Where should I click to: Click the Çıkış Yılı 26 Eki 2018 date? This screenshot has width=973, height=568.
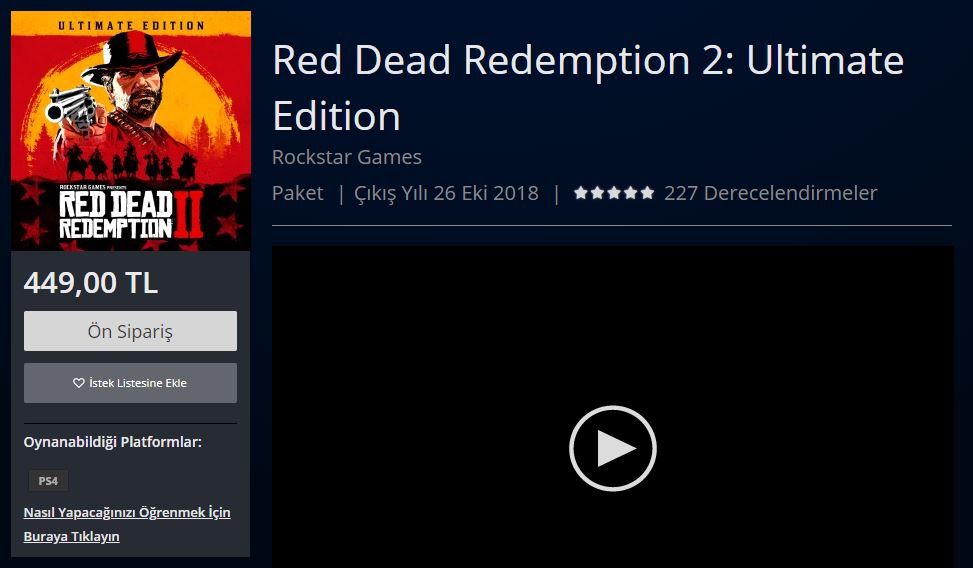pos(446,193)
